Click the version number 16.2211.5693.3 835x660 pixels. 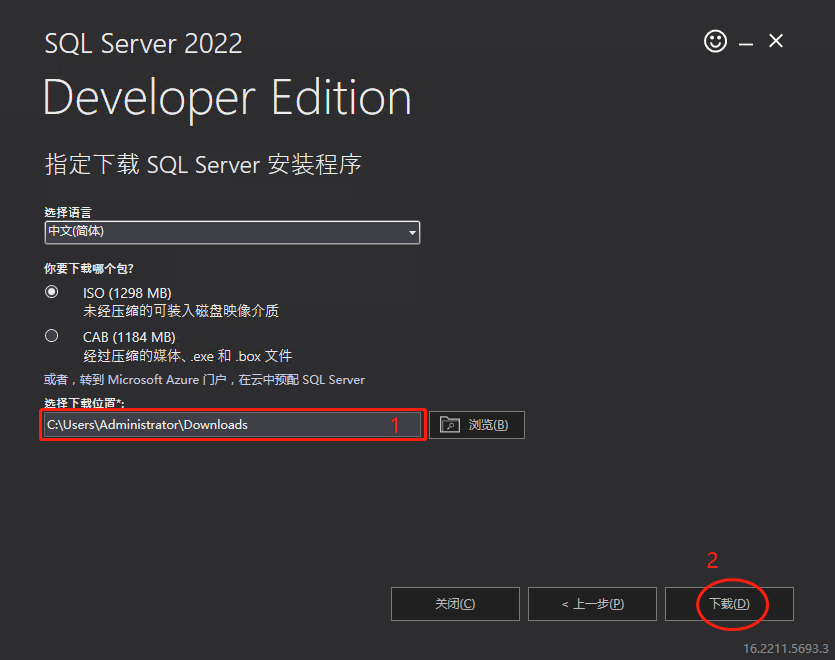point(785,648)
